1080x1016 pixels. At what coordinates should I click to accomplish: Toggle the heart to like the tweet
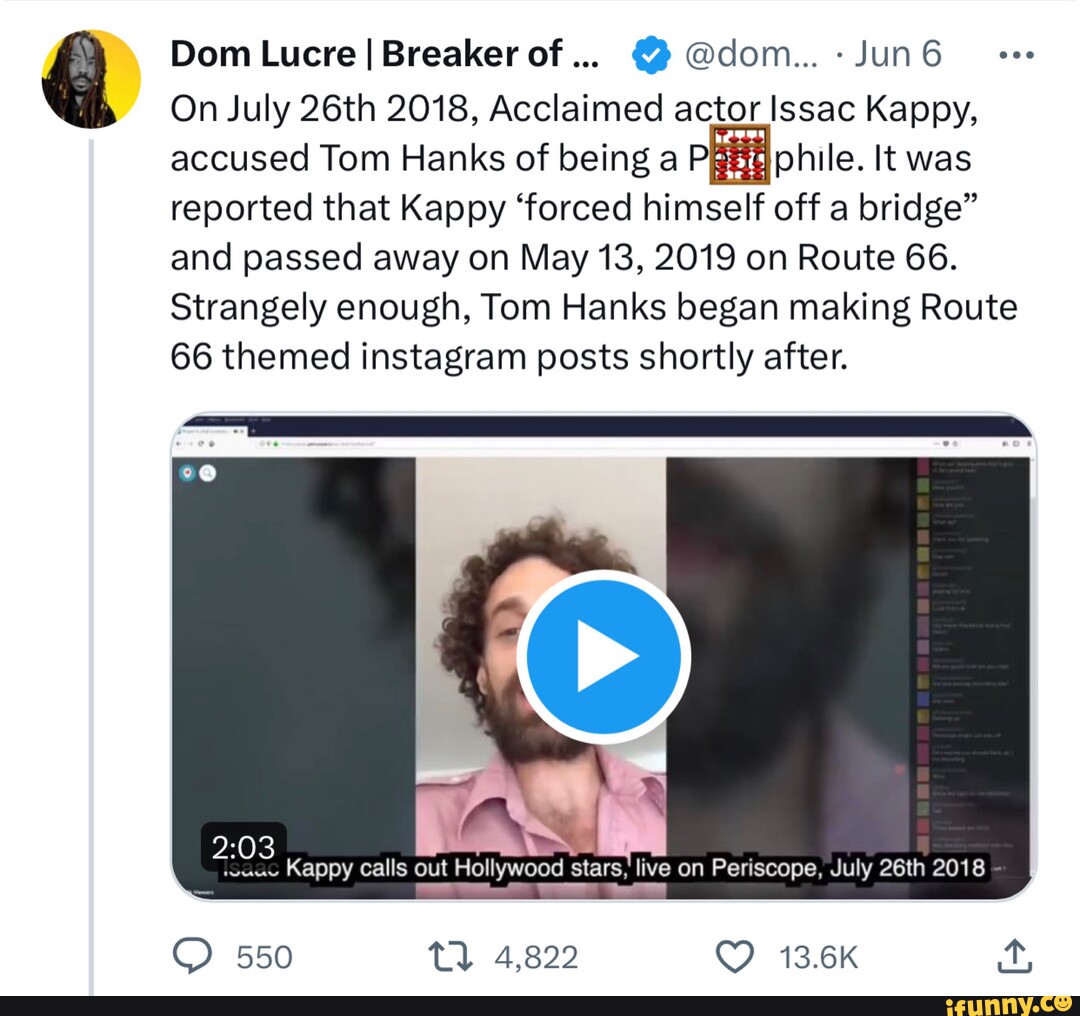point(736,956)
